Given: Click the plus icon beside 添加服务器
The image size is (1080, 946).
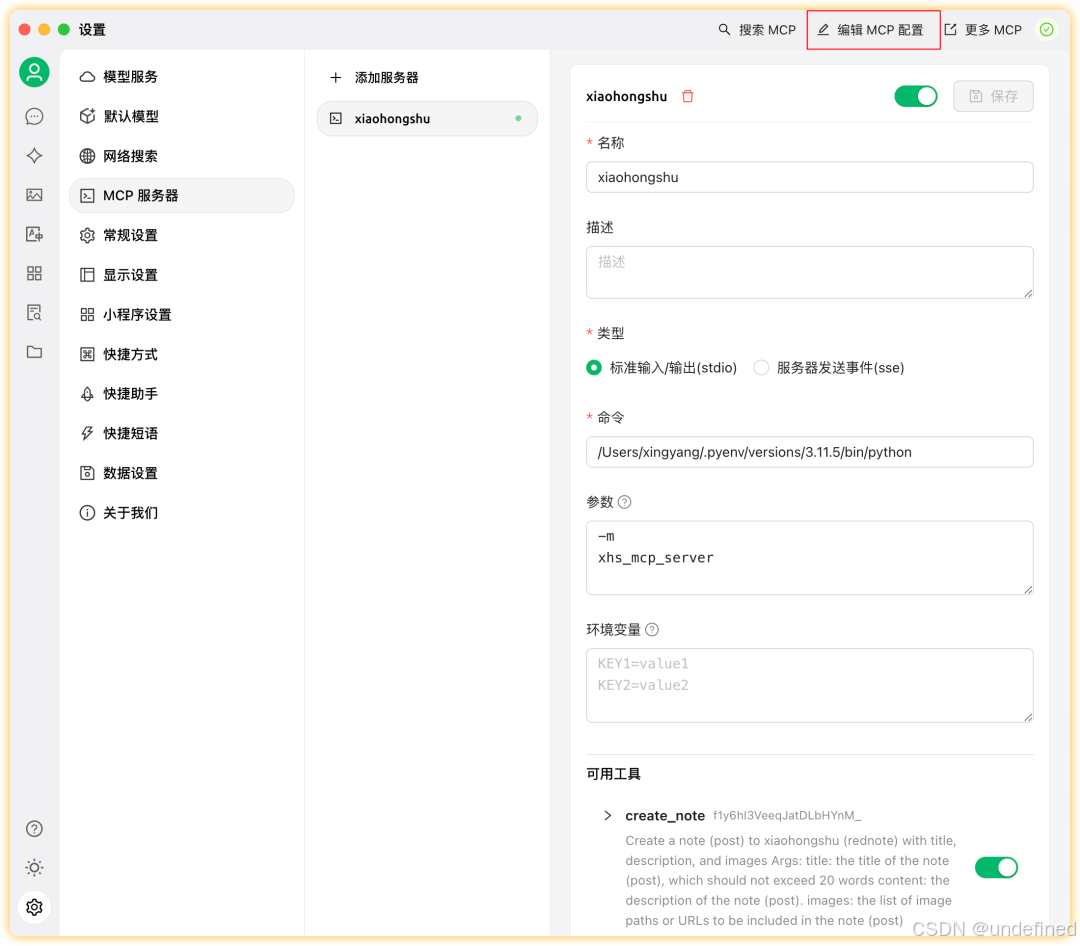Looking at the screenshot, I should click(335, 78).
